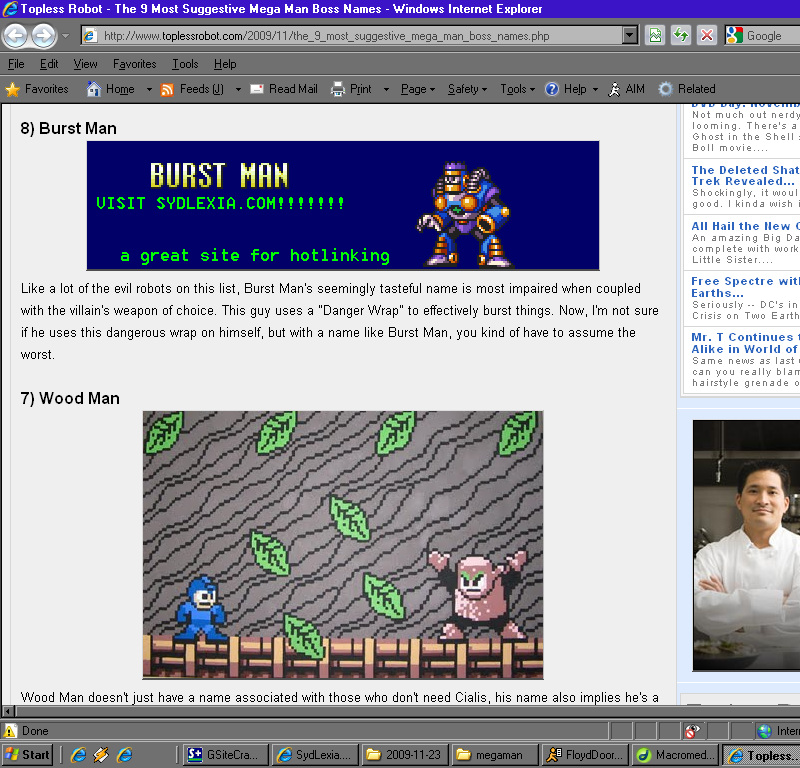Switch to SydLexia... taskbar window
Image resolution: width=800 pixels, height=768 pixels.
315,755
